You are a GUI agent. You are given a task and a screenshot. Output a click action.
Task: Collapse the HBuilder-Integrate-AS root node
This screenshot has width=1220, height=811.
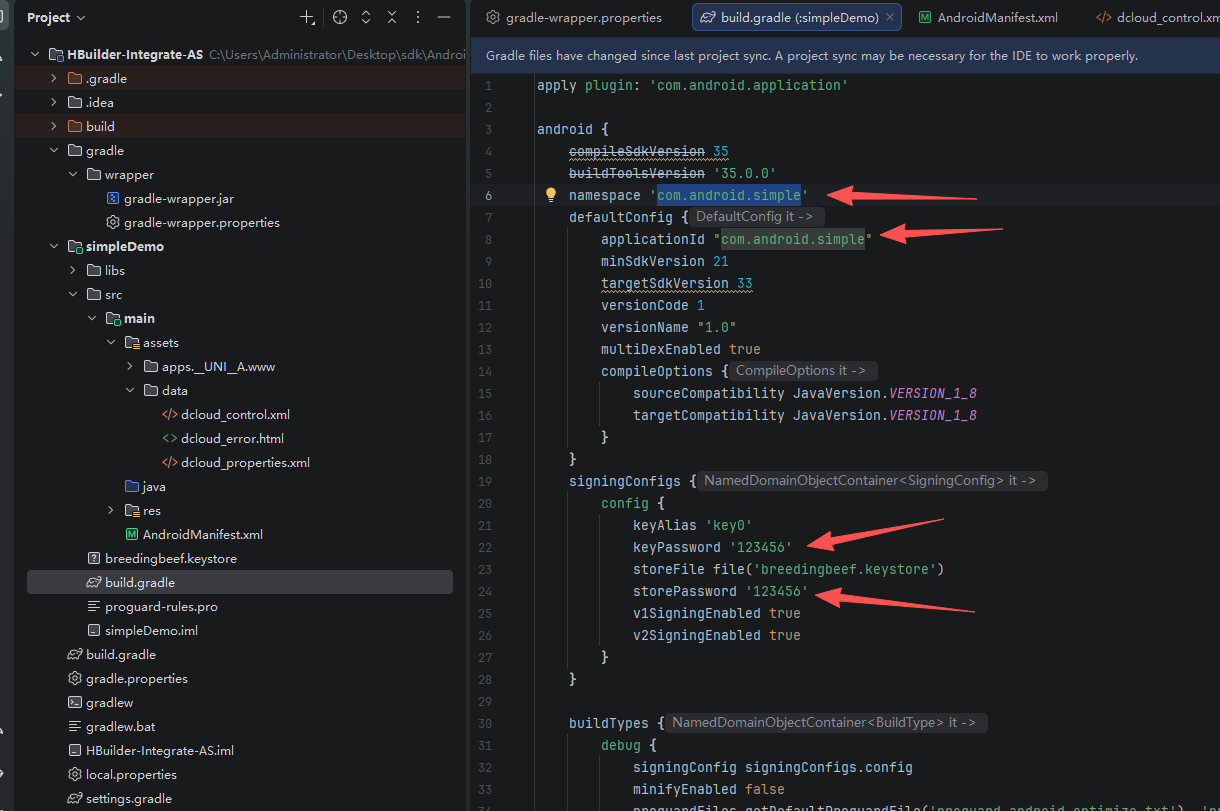(x=35, y=54)
